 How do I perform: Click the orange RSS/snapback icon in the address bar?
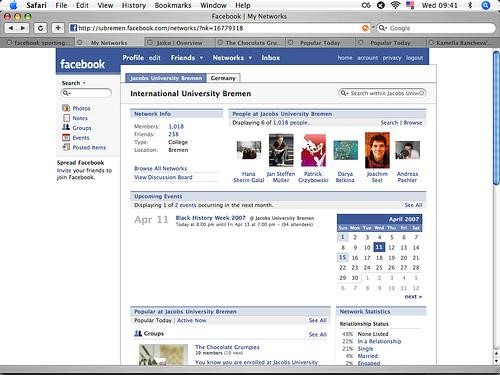point(365,28)
